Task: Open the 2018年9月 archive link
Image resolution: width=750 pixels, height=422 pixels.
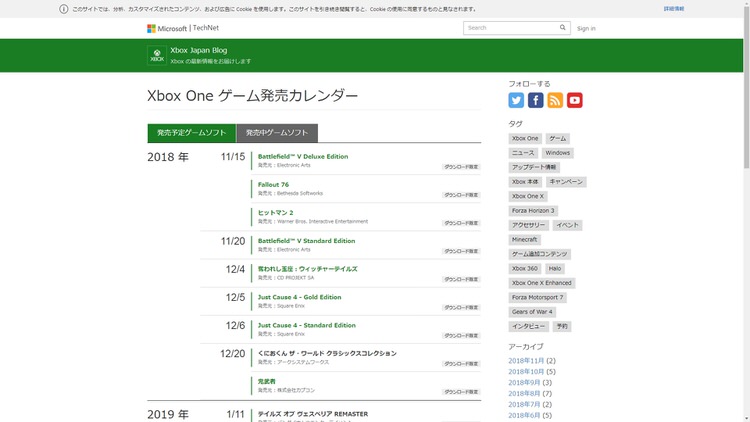Action: click(524, 383)
